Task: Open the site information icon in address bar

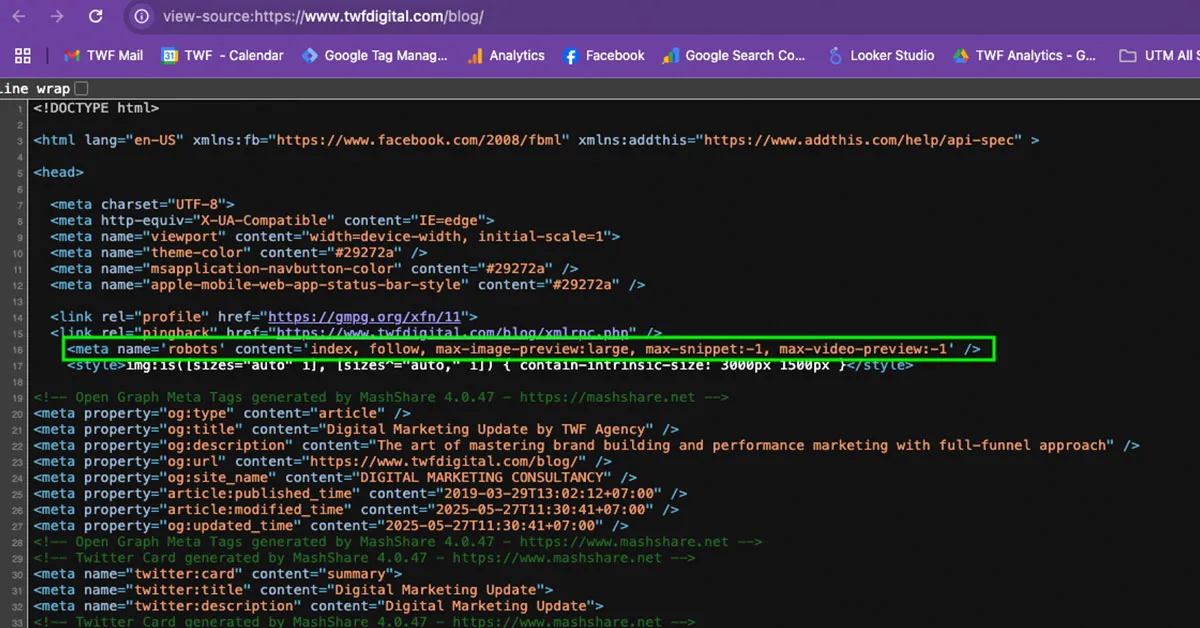Action: pyautogui.click(x=142, y=17)
